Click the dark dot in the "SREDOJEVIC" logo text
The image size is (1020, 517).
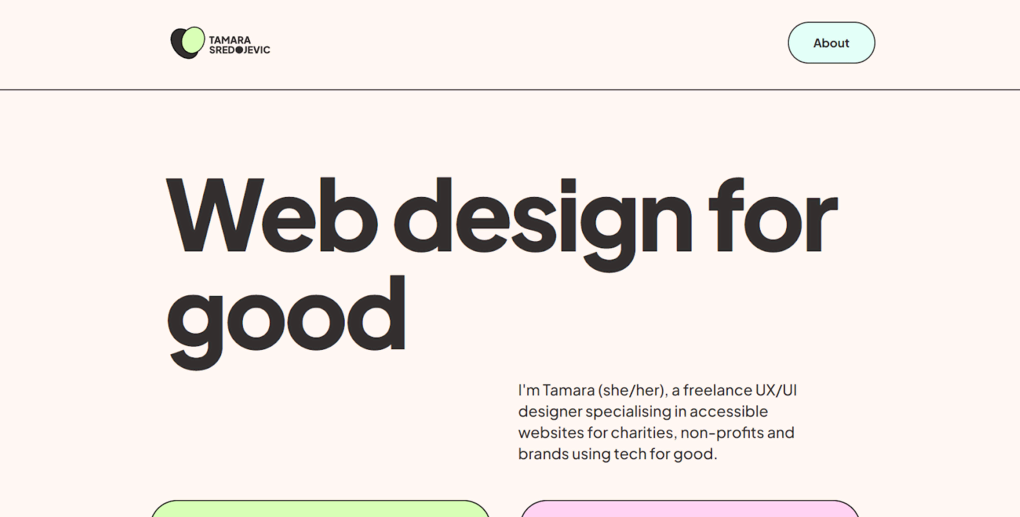(x=239, y=50)
